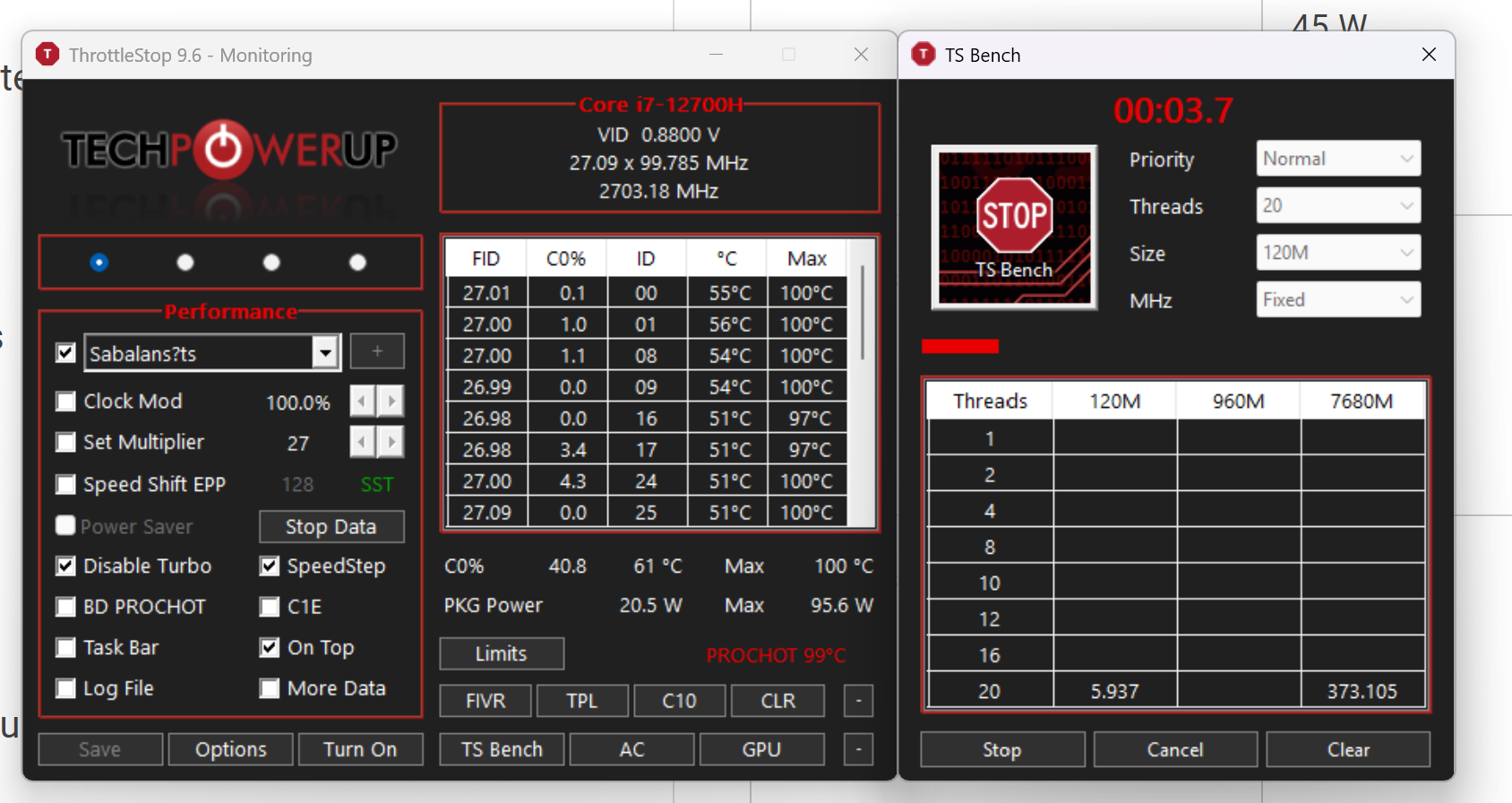
Task: Click the TS Bench title bar icon
Action: 924,55
